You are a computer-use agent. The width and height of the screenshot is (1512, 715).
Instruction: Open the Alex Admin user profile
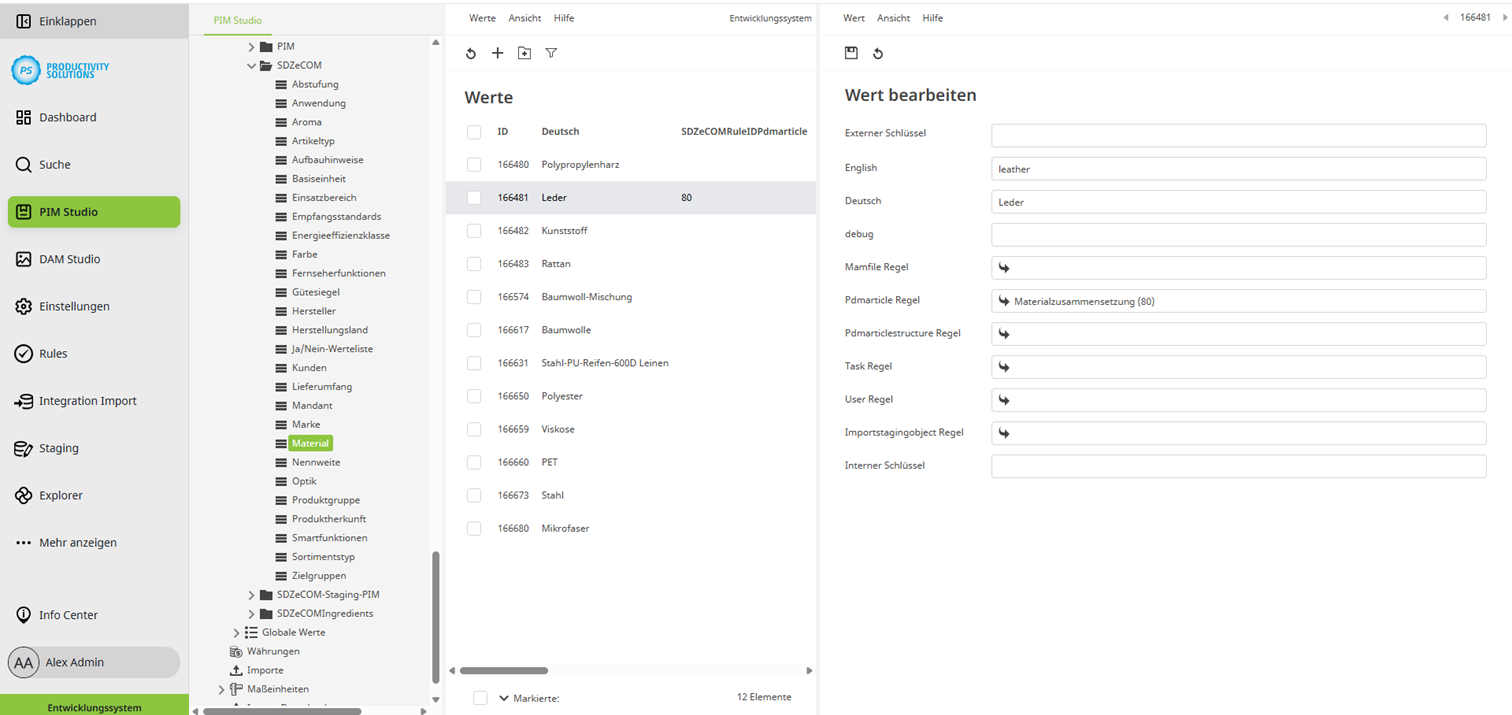(74, 662)
